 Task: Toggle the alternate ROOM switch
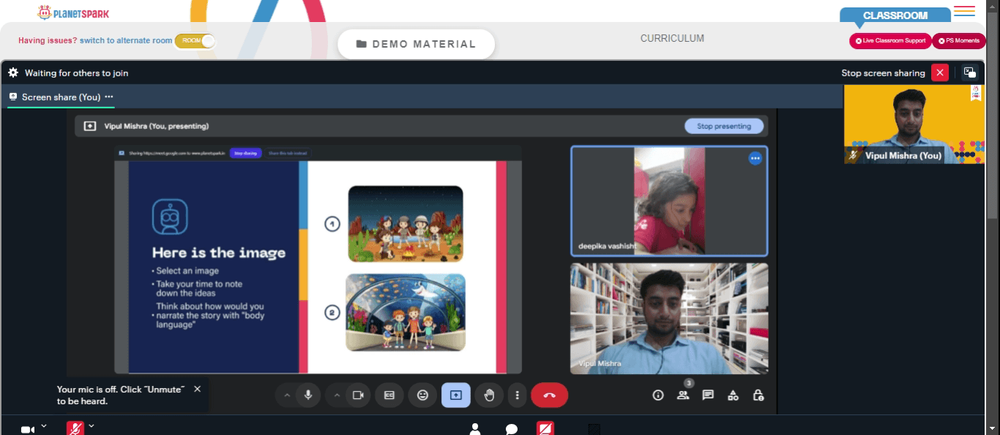195,40
